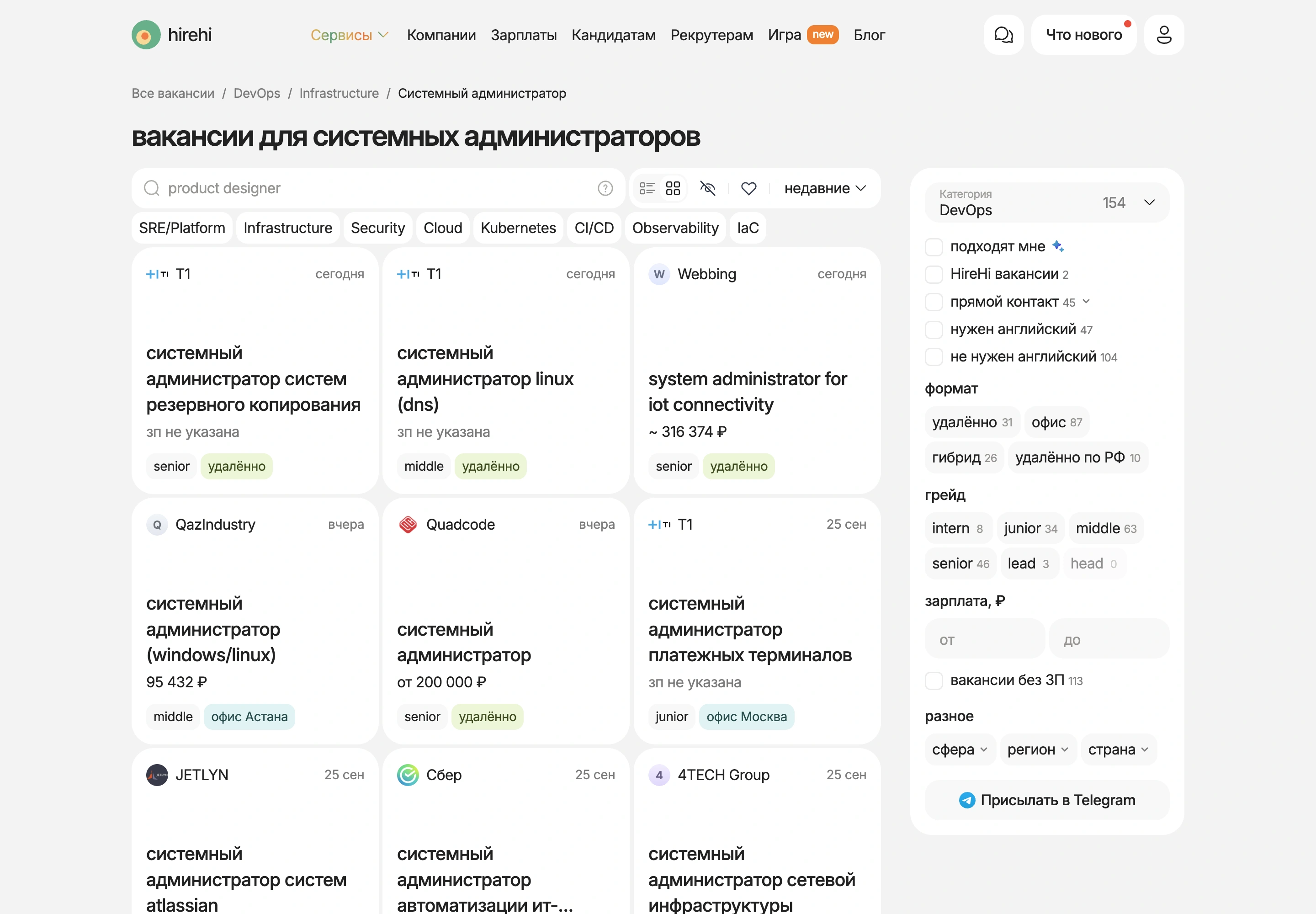Open the search help question icon
1316x914 pixels.
click(x=605, y=188)
